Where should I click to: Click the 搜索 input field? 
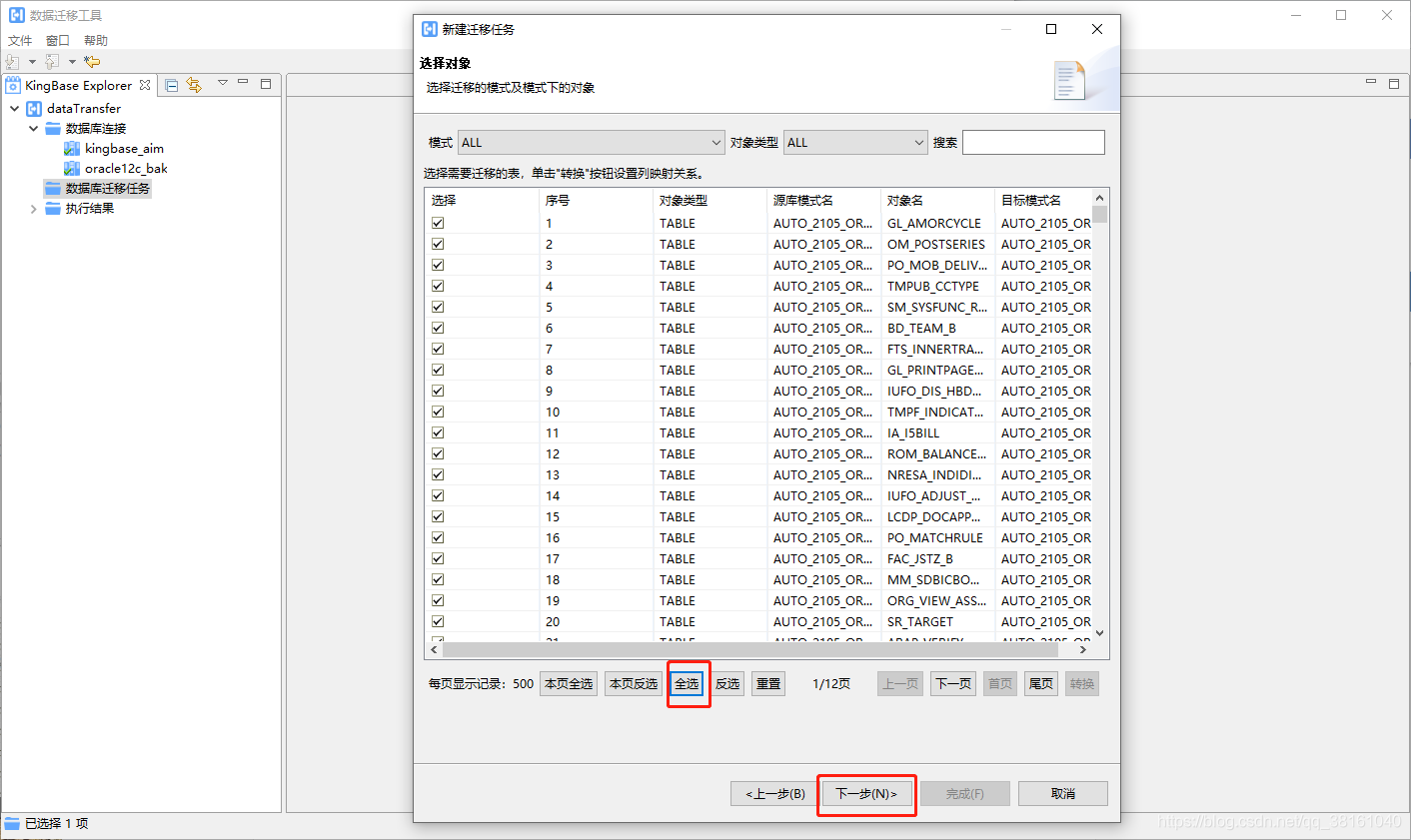pos(1033,143)
